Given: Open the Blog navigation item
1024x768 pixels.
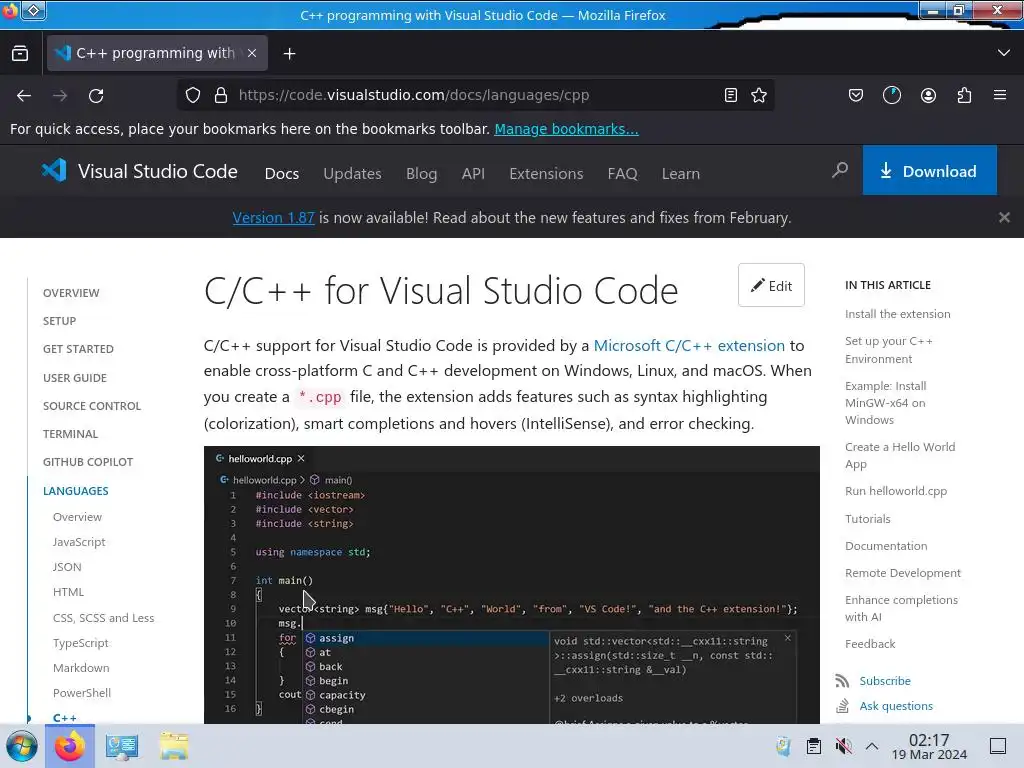Looking at the screenshot, I should pos(421,174).
